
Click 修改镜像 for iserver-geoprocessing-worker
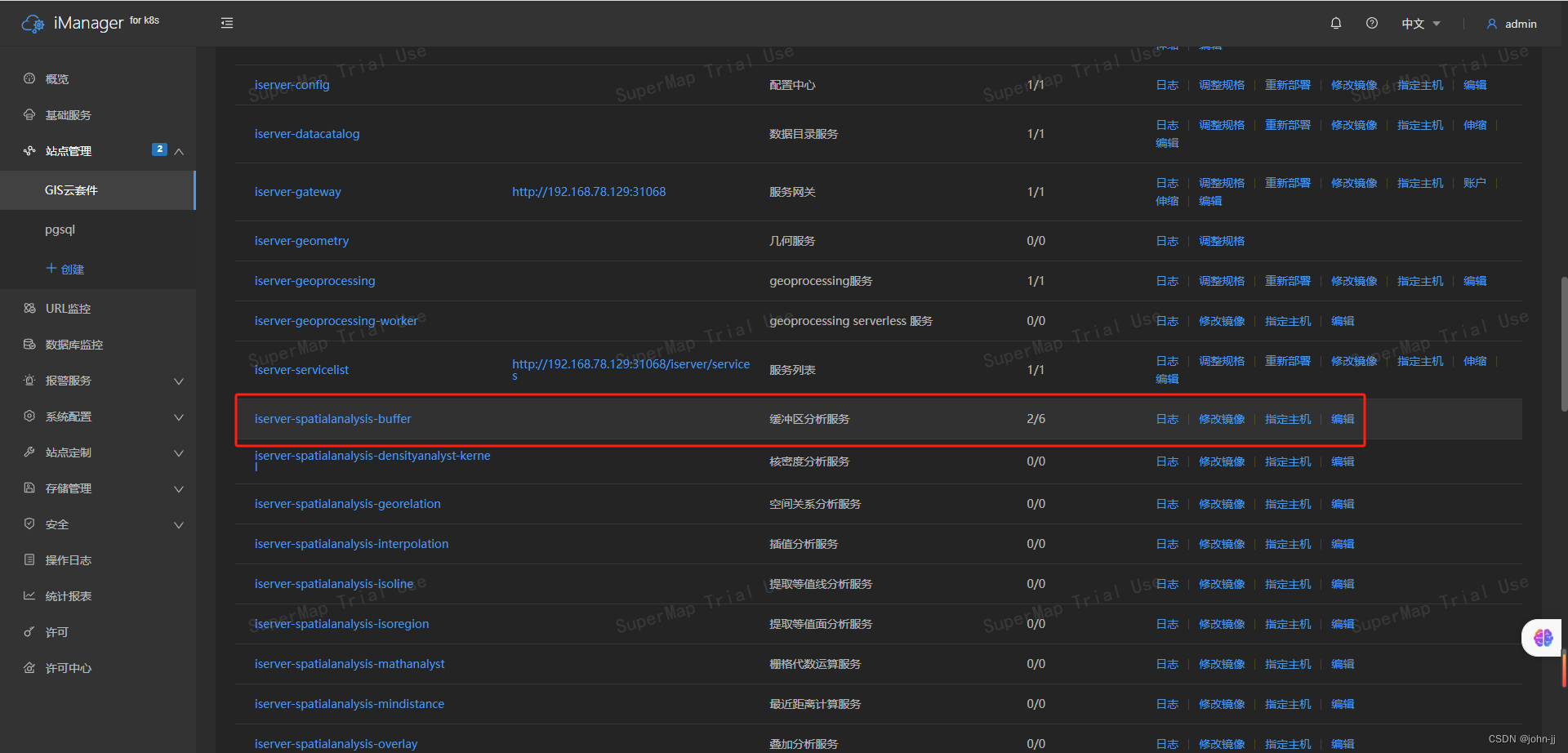pos(1222,321)
